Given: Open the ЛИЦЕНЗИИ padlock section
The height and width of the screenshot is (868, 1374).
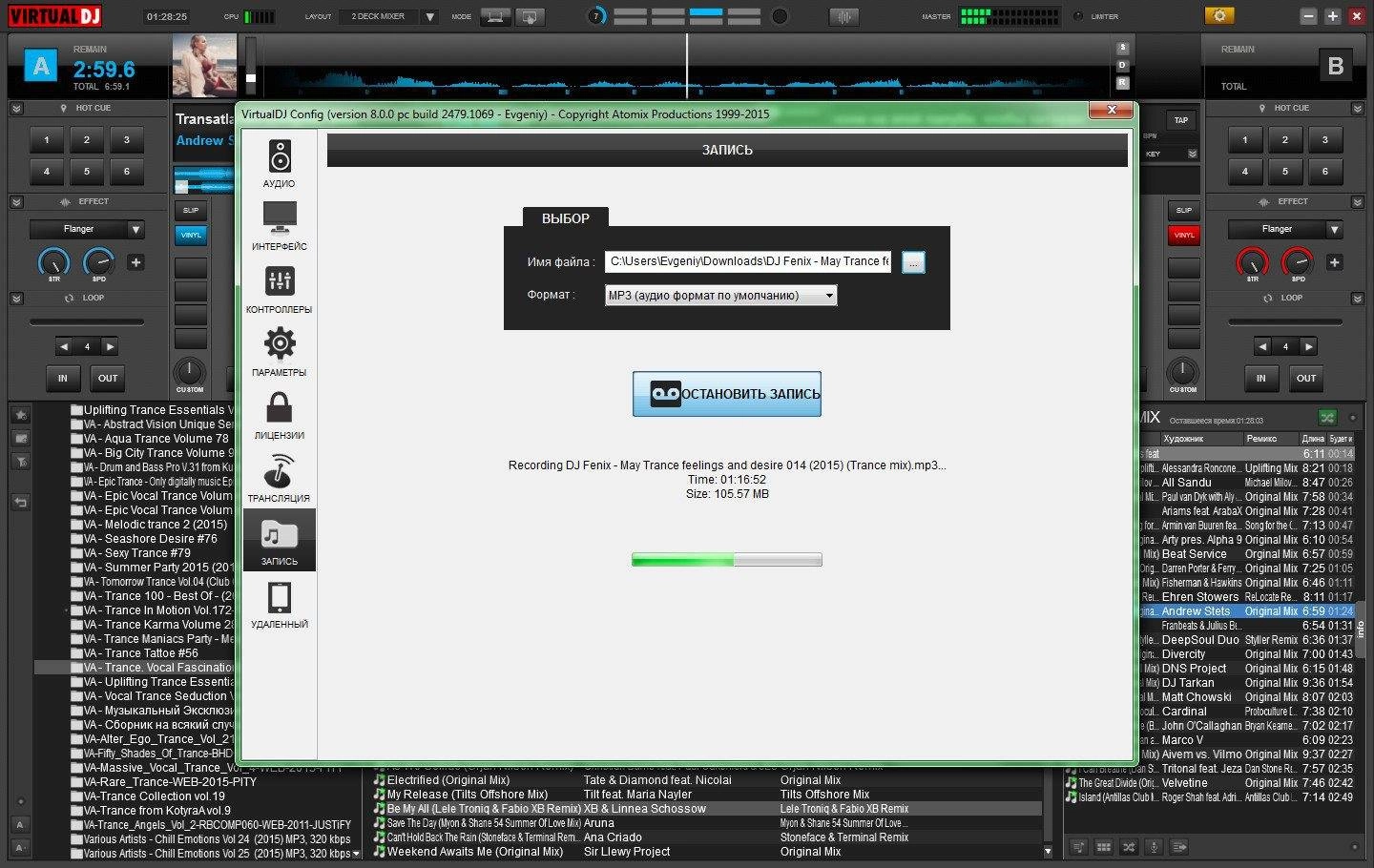Looking at the screenshot, I should (279, 415).
